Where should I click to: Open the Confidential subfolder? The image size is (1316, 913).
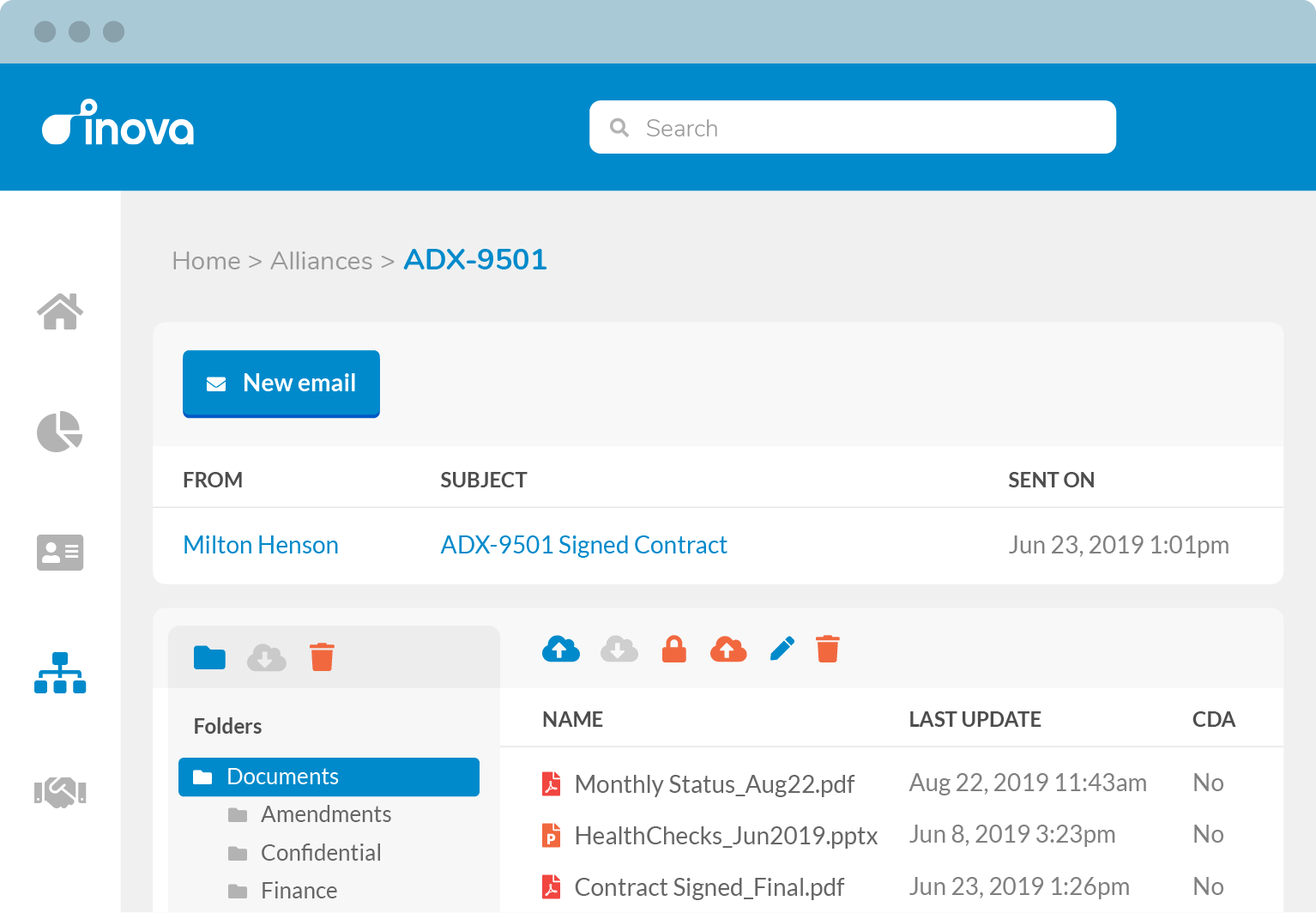point(321,853)
